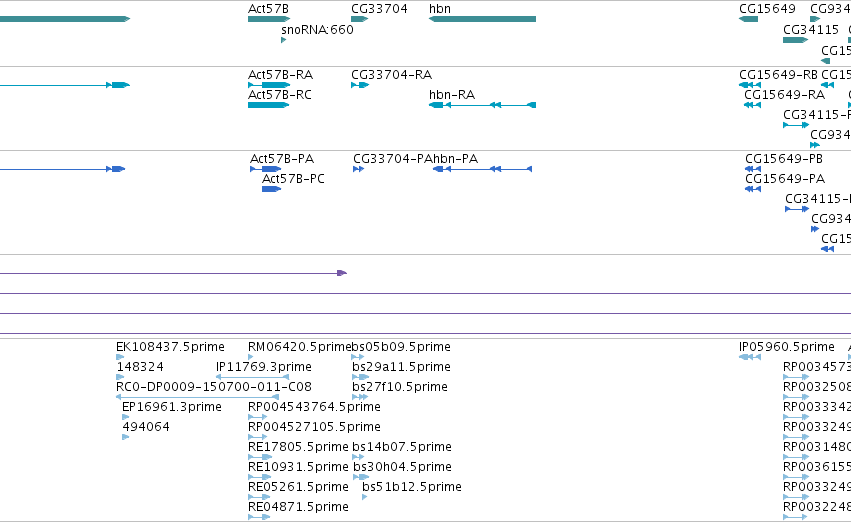The width and height of the screenshot is (851, 522).
Task: Select the CG33704-RA transcript arrows
Action: tap(360, 85)
